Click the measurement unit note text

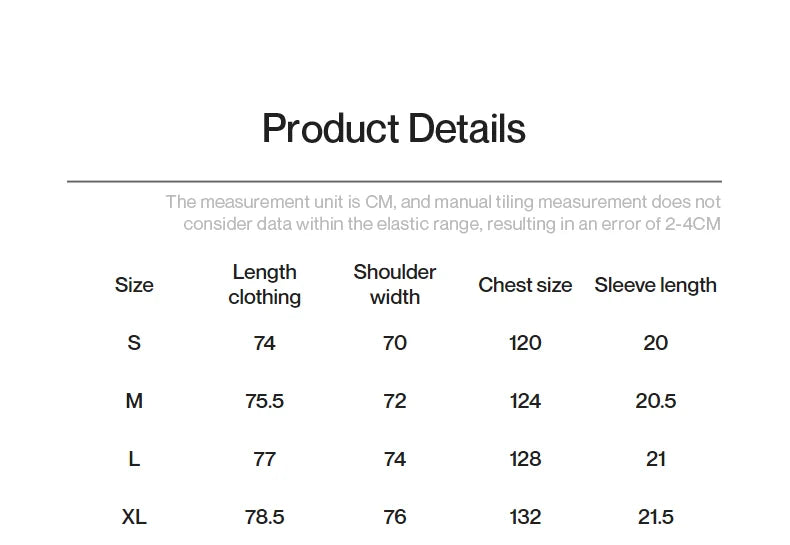point(443,213)
